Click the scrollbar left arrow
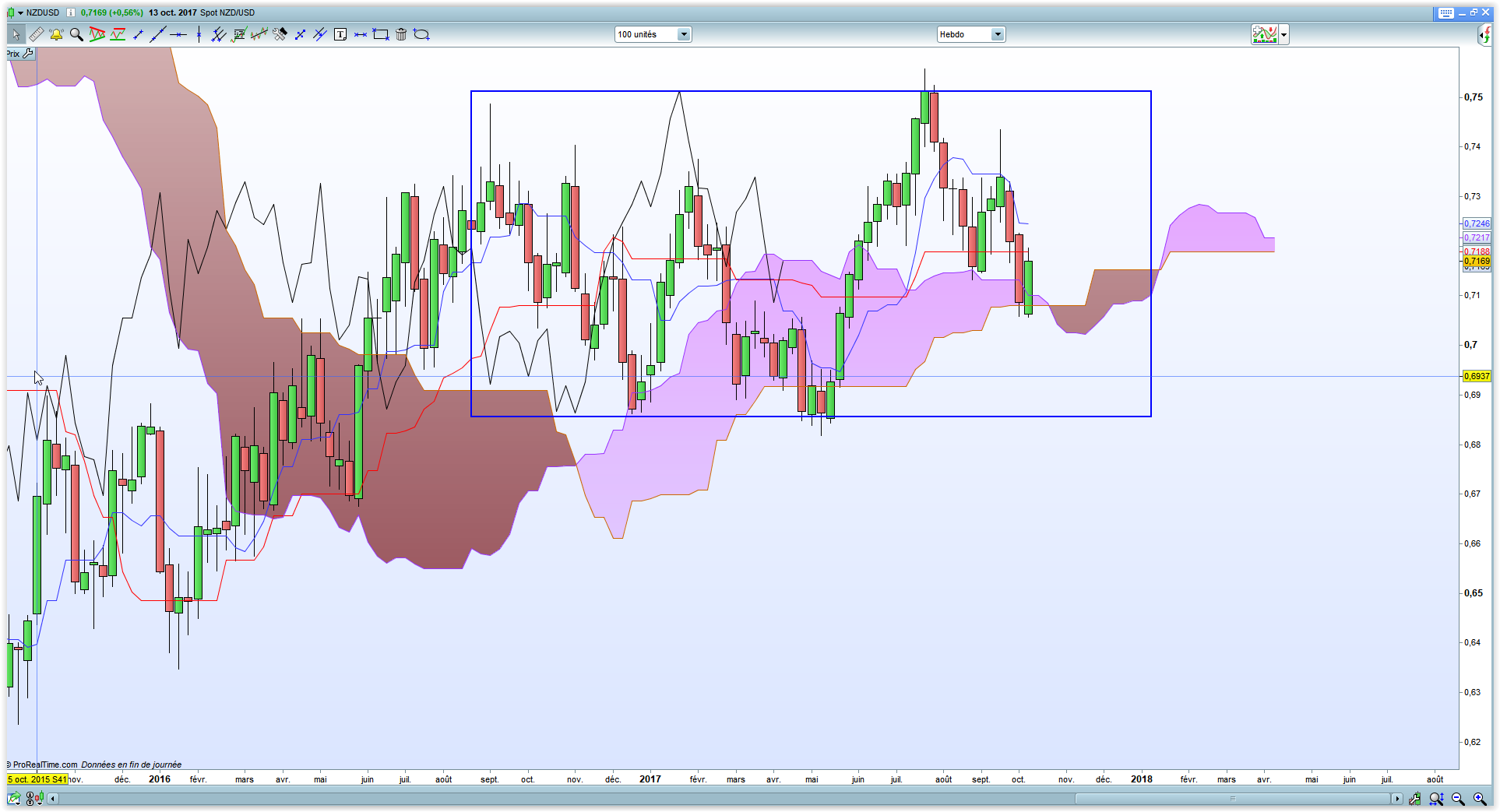 coord(53,799)
